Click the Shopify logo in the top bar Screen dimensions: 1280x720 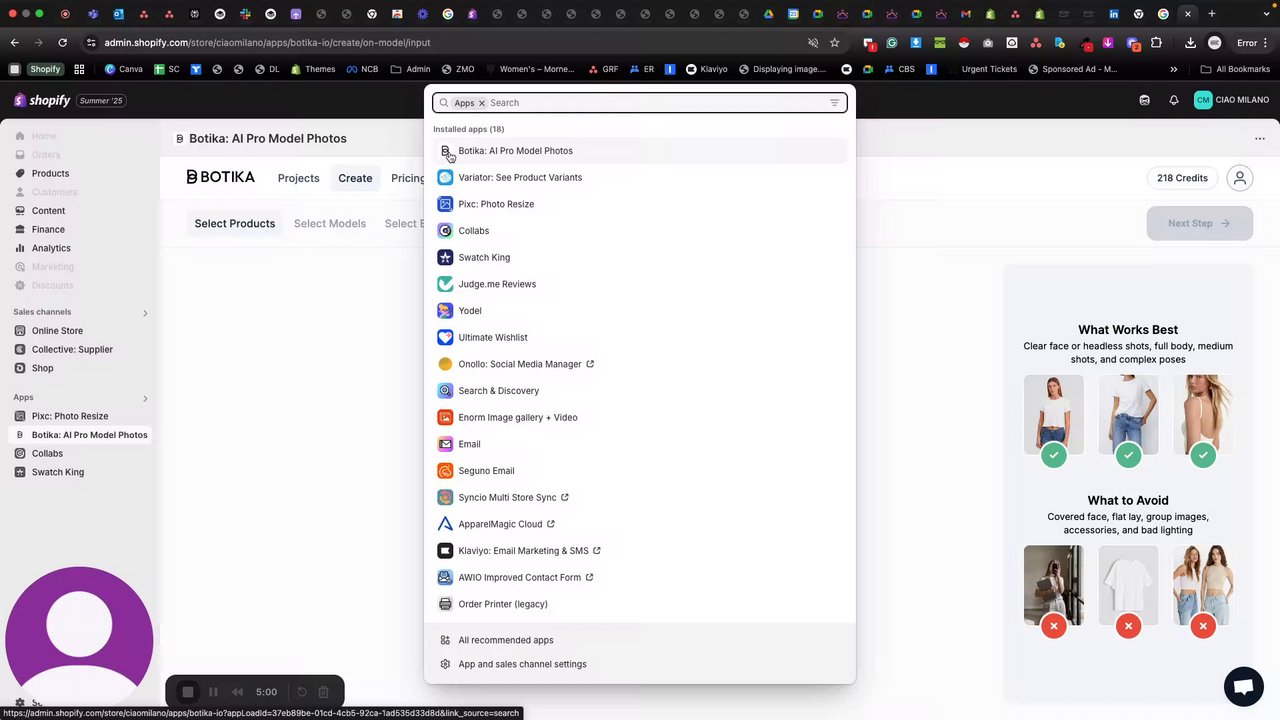pyautogui.click(x=42, y=100)
